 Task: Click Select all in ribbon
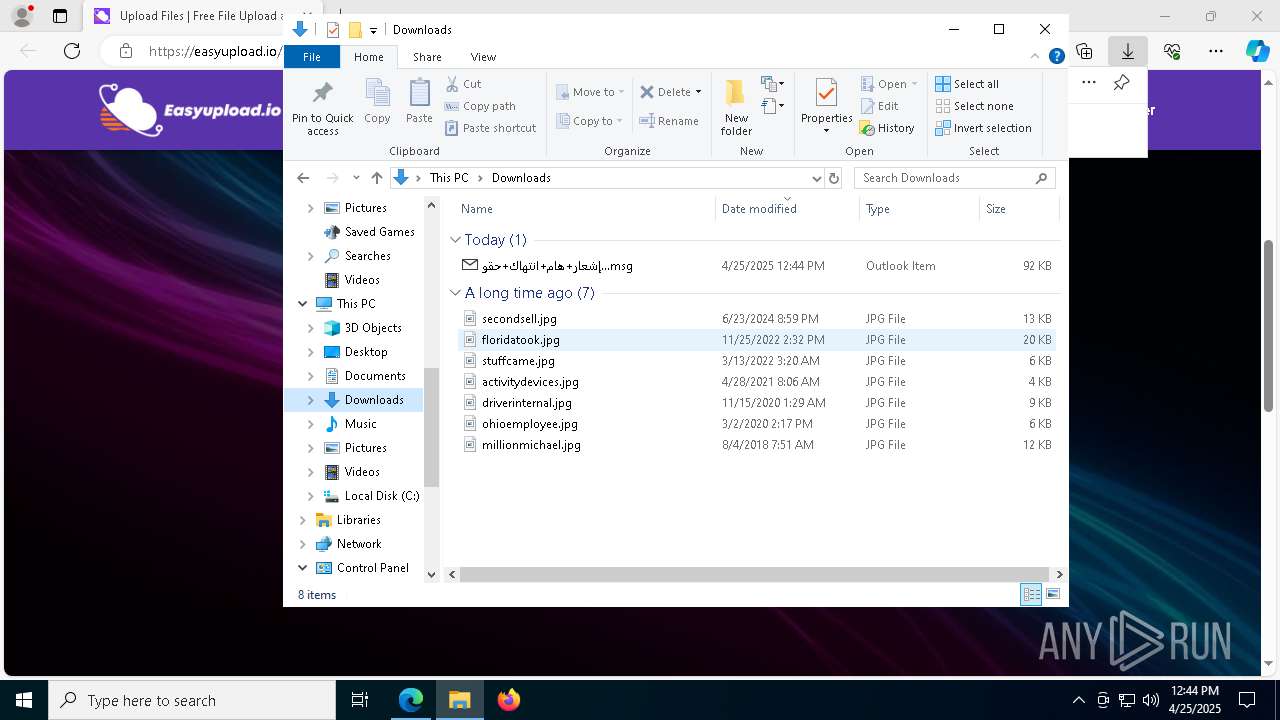click(x=967, y=84)
